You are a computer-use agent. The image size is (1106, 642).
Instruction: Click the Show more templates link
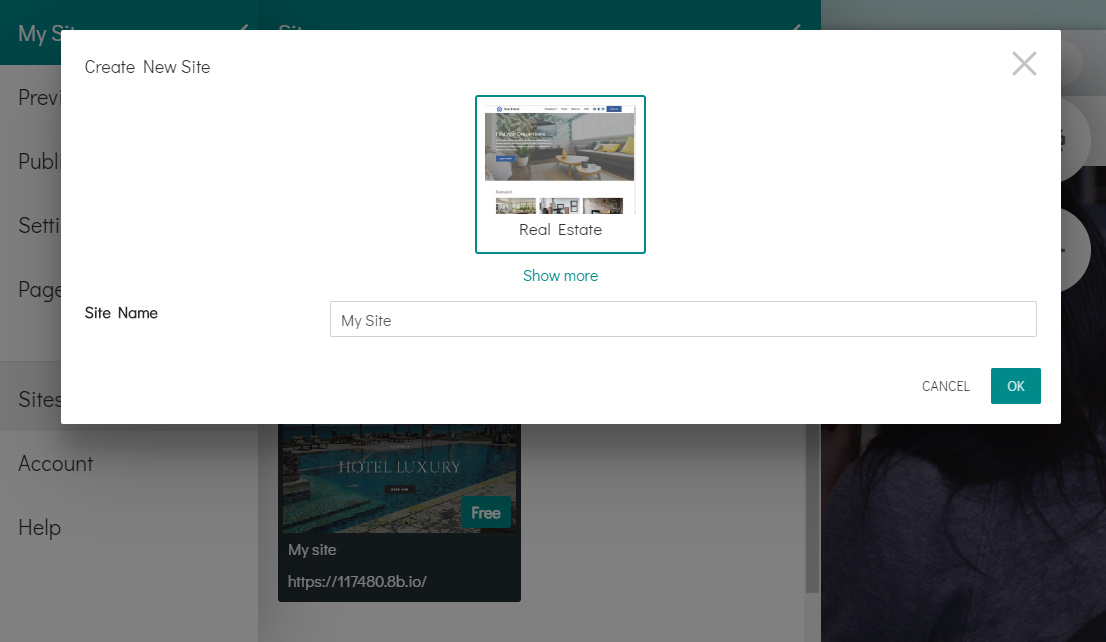560,276
